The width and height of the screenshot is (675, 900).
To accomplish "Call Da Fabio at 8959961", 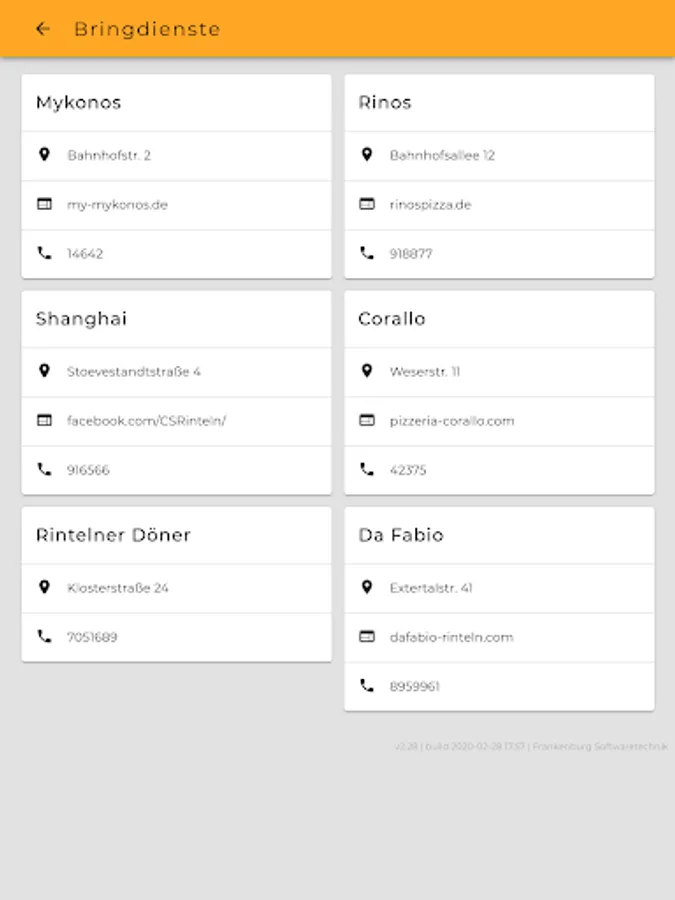I will (x=414, y=686).
